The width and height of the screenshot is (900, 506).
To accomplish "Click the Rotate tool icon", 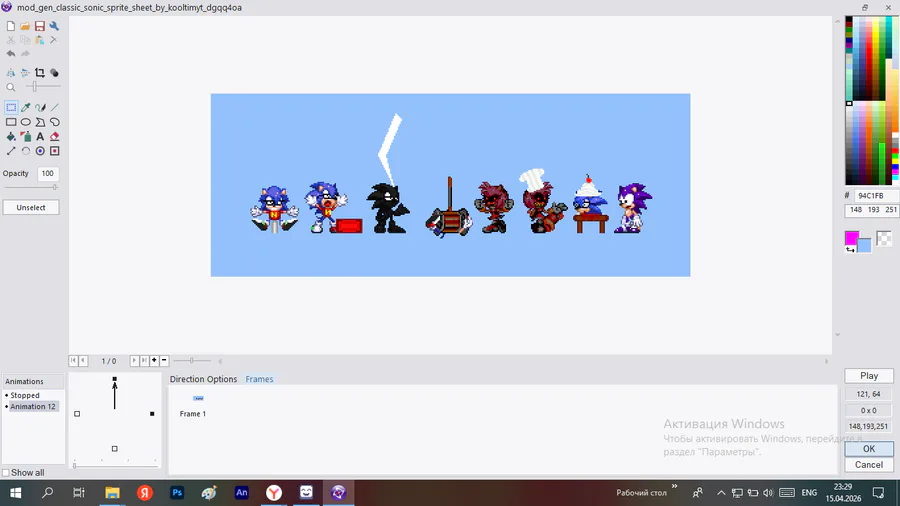I will point(26,151).
